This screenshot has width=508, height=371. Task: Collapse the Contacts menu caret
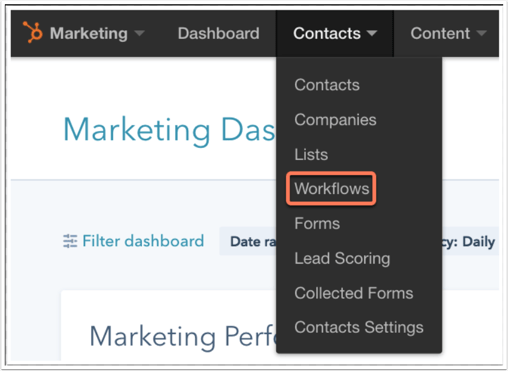tap(372, 33)
